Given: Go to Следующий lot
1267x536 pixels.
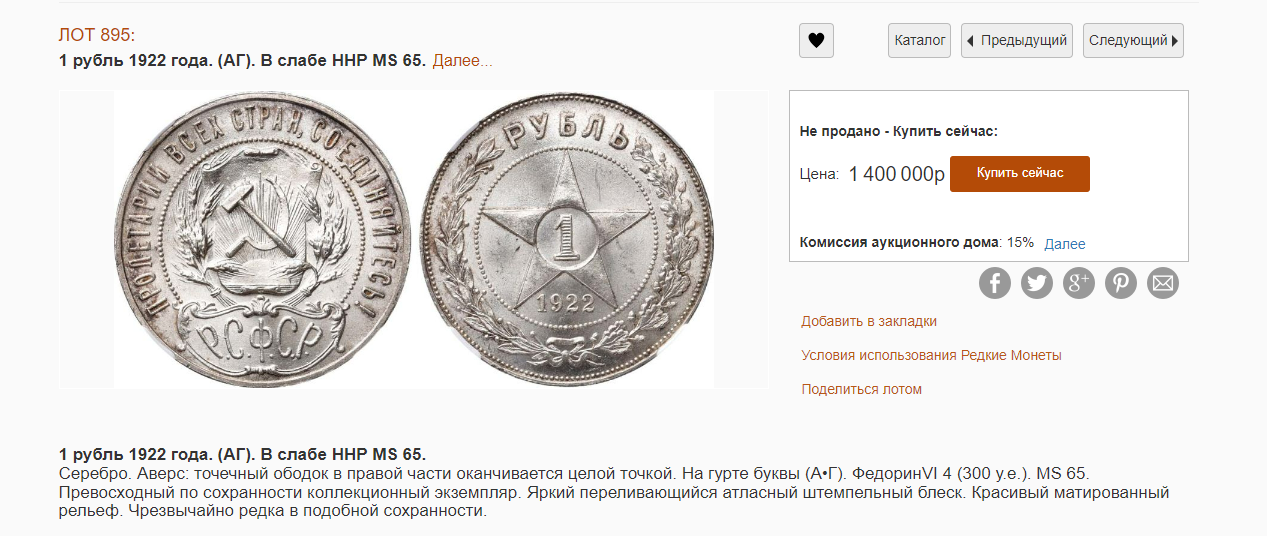Looking at the screenshot, I should coord(1133,41).
